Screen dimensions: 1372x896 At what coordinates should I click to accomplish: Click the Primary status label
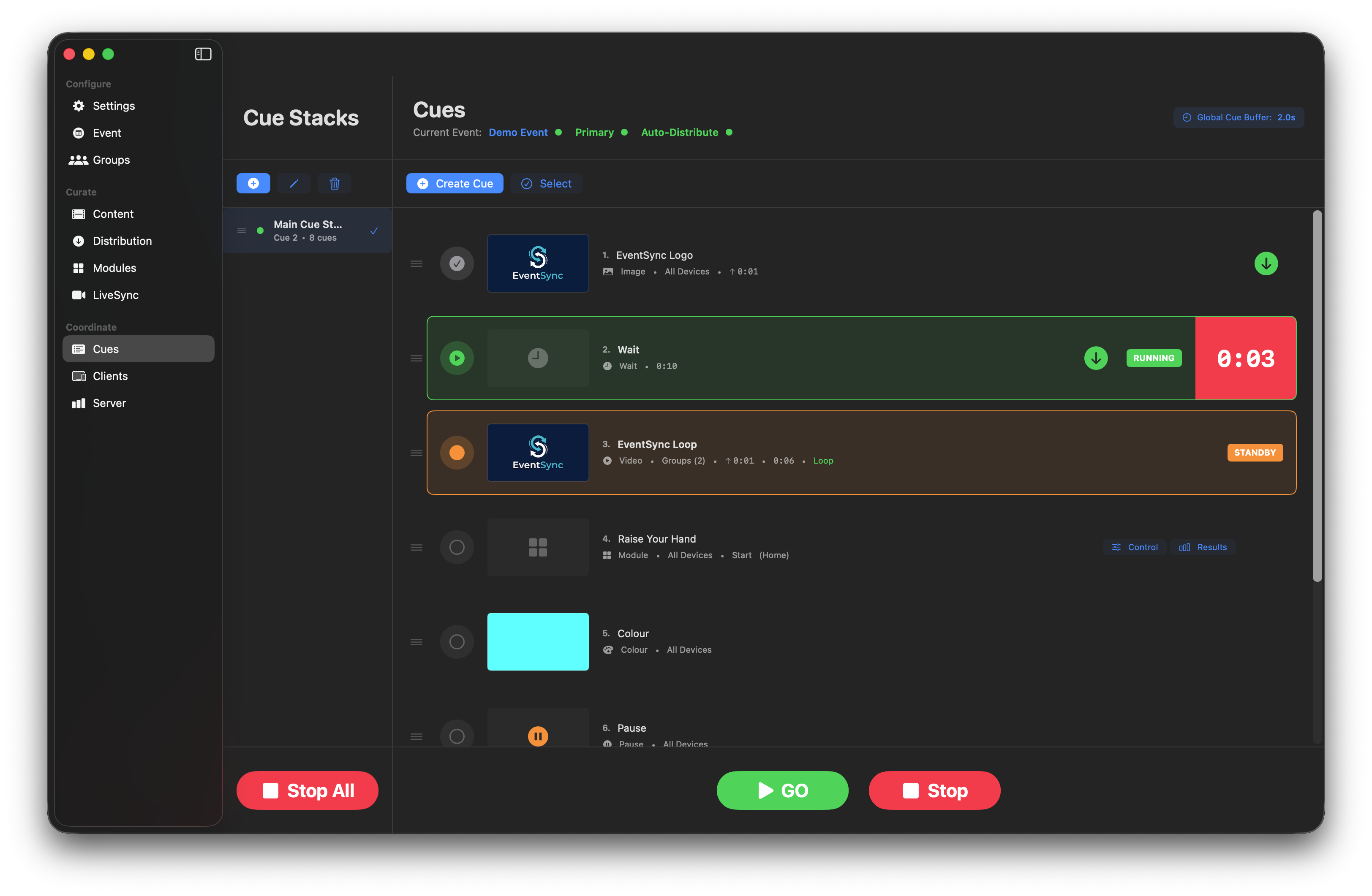(x=594, y=133)
